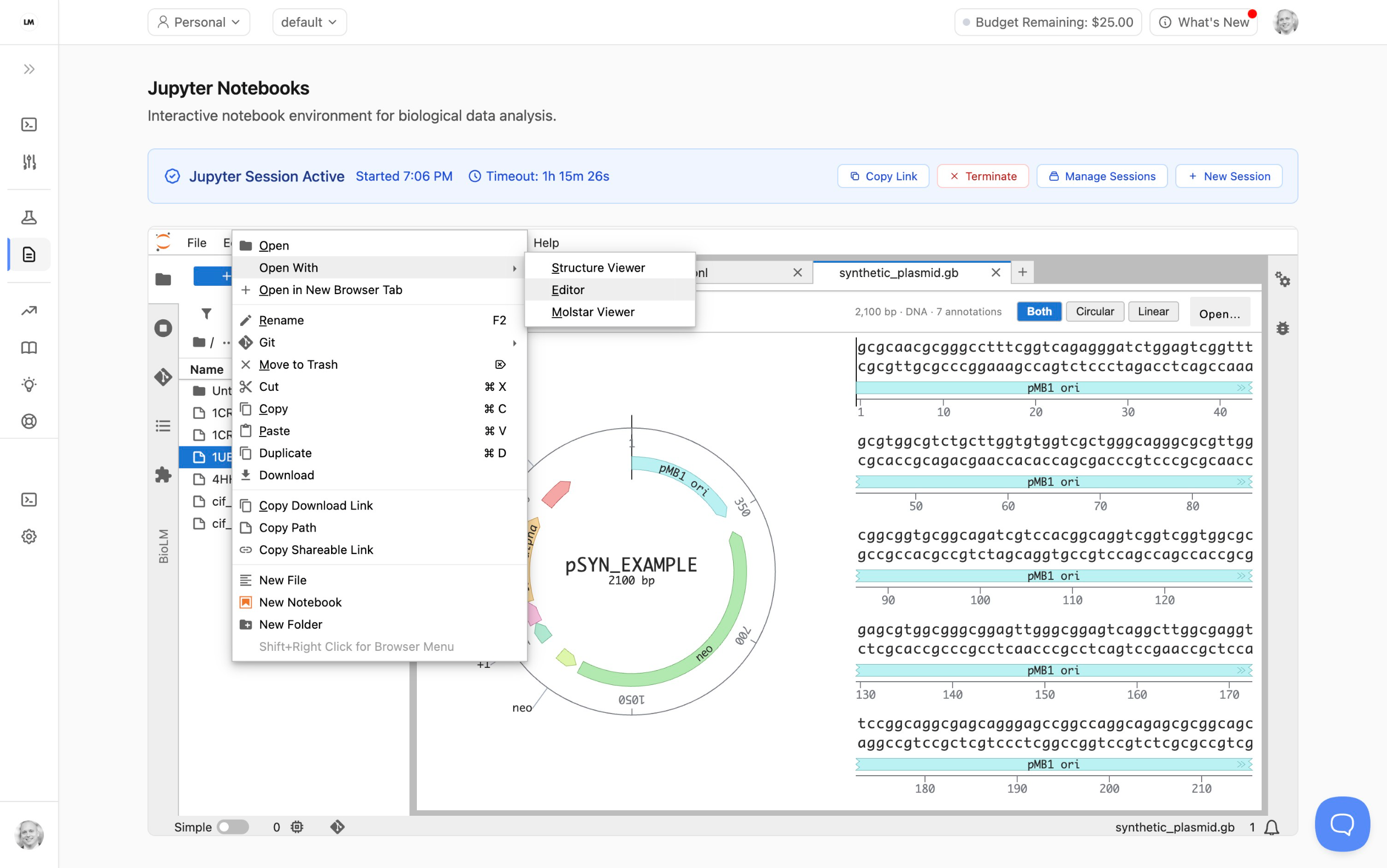Switch plasmid view to Circular
1387x868 pixels.
point(1094,312)
